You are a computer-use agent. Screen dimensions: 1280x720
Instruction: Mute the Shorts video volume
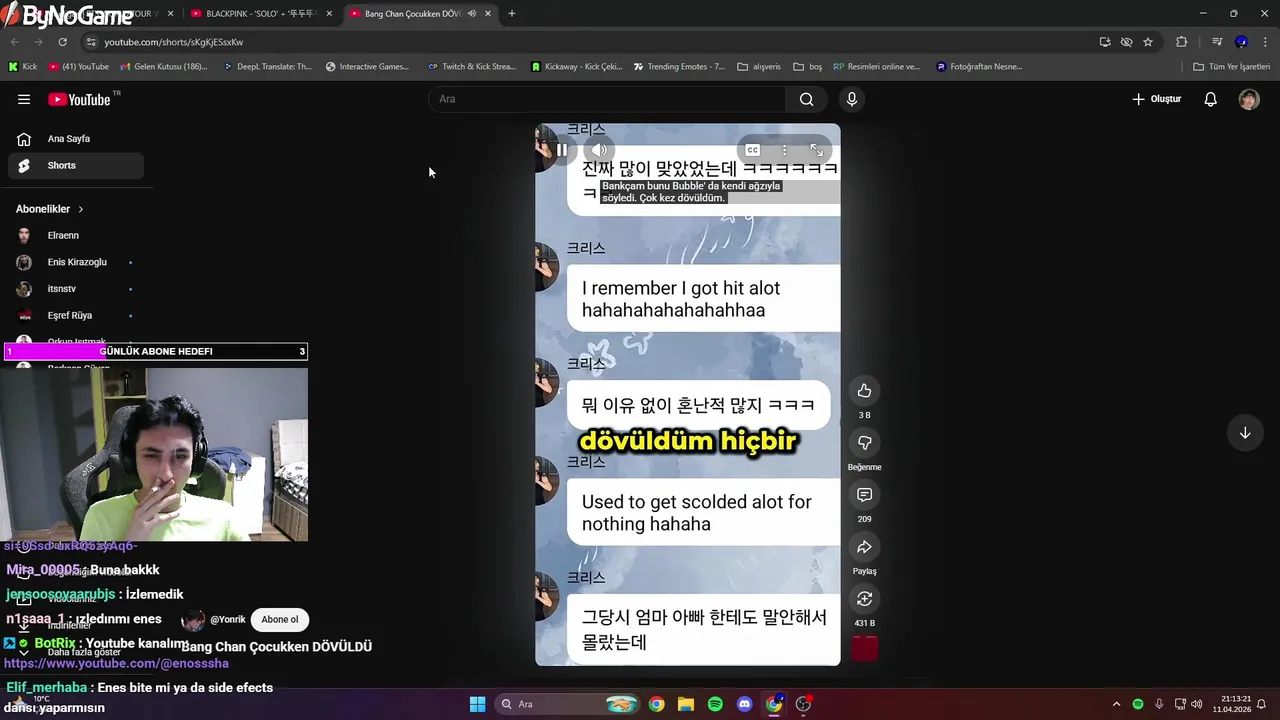coord(598,150)
